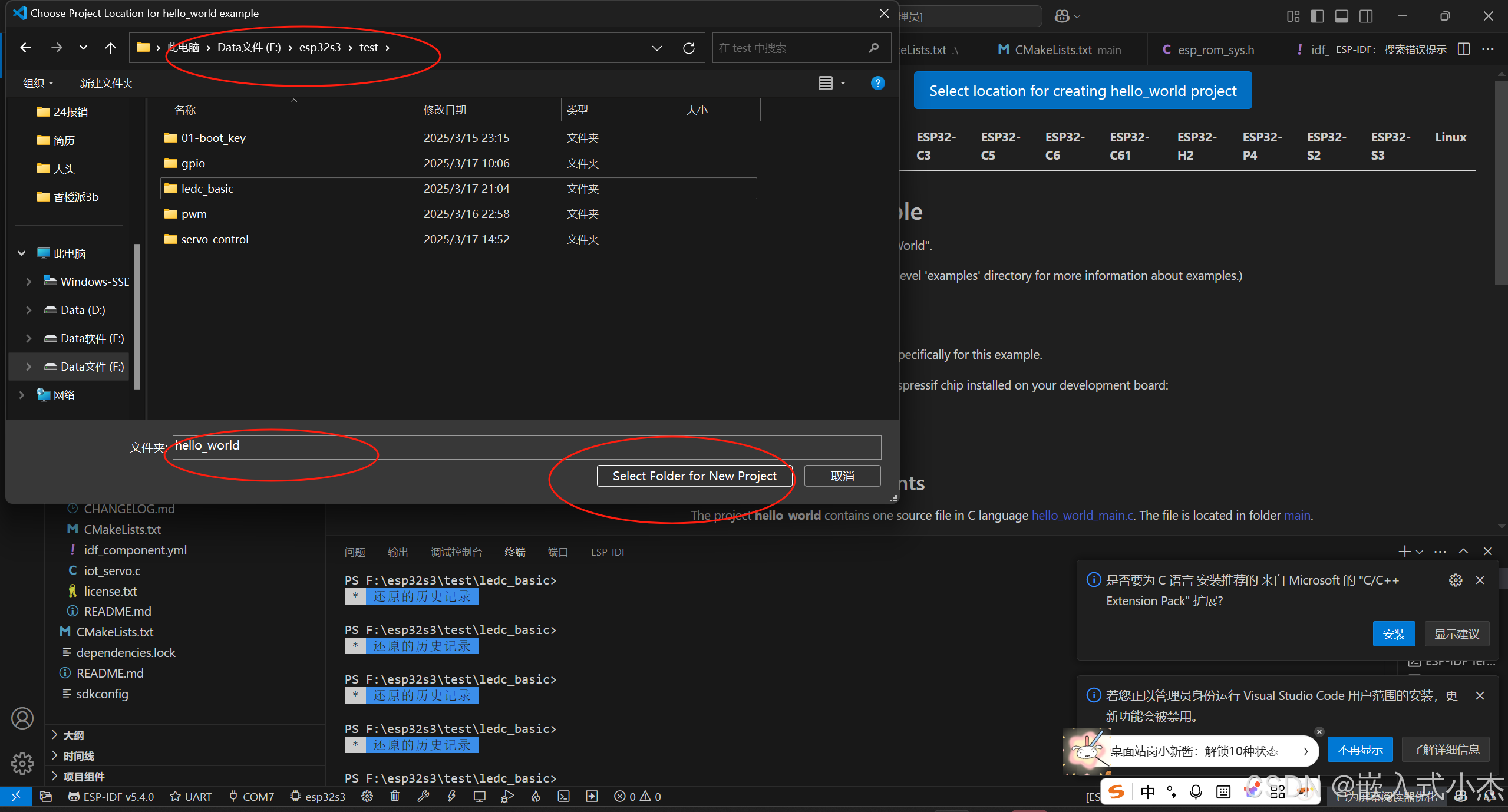
Task: Select the ESP32-S3 target tab
Action: (1390, 146)
